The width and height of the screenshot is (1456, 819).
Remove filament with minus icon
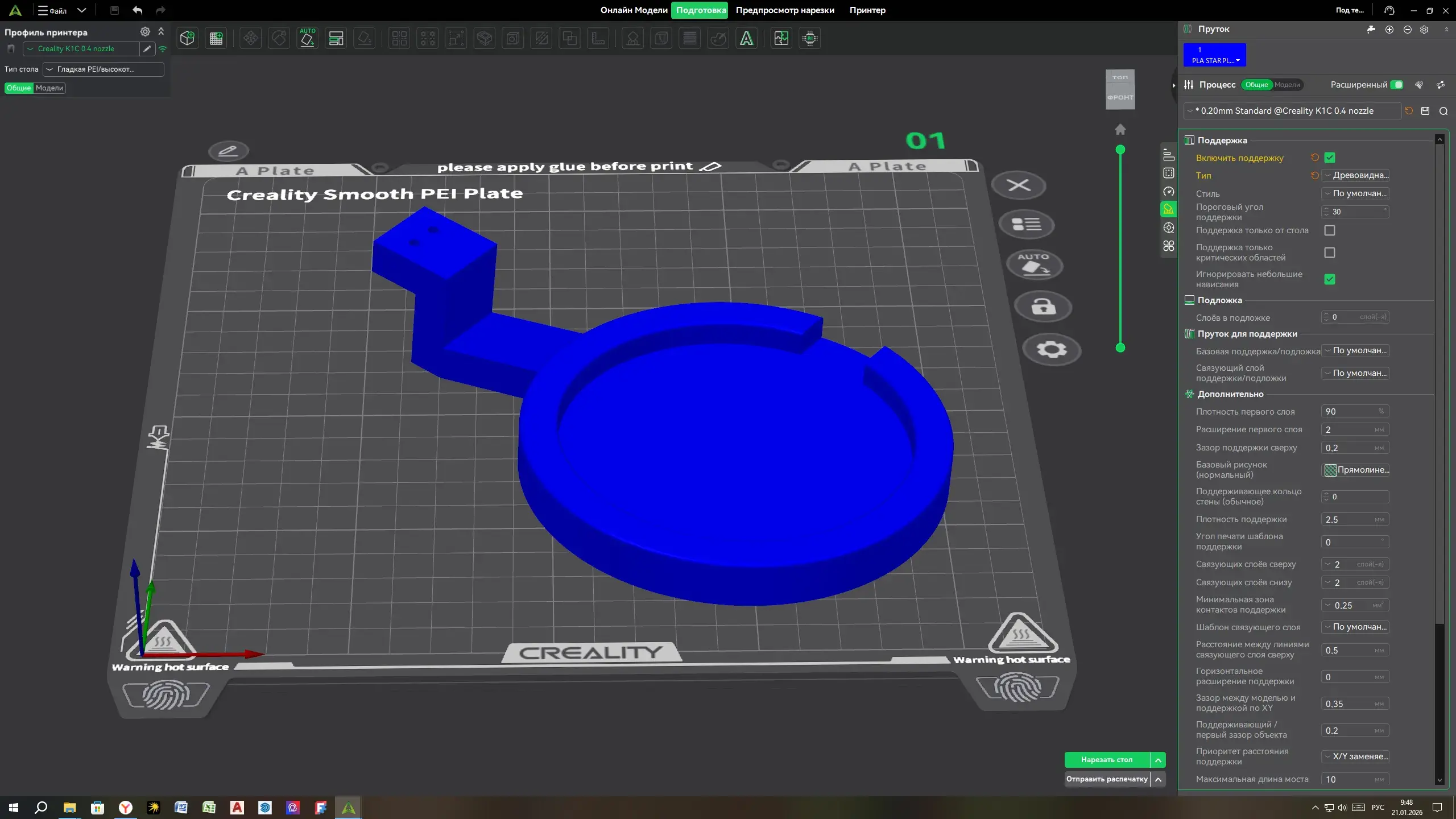[x=1407, y=30]
